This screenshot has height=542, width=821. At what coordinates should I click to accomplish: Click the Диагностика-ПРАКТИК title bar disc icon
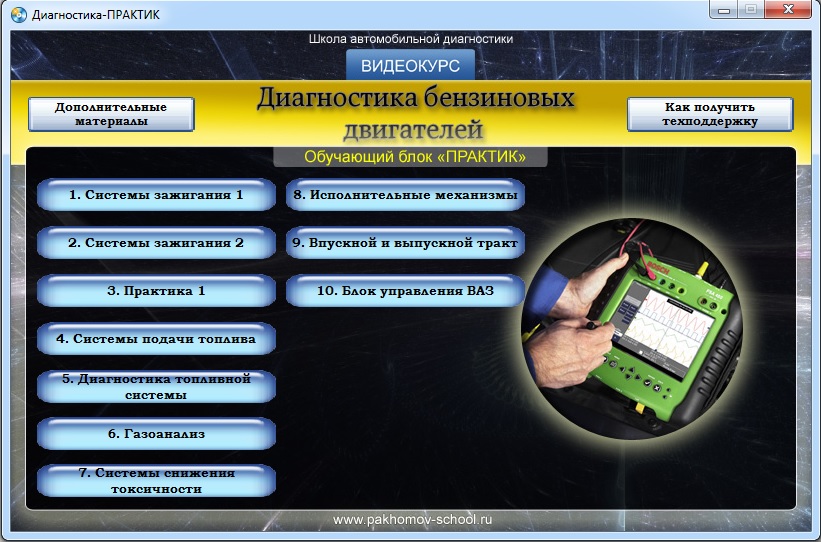pyautogui.click(x=18, y=14)
